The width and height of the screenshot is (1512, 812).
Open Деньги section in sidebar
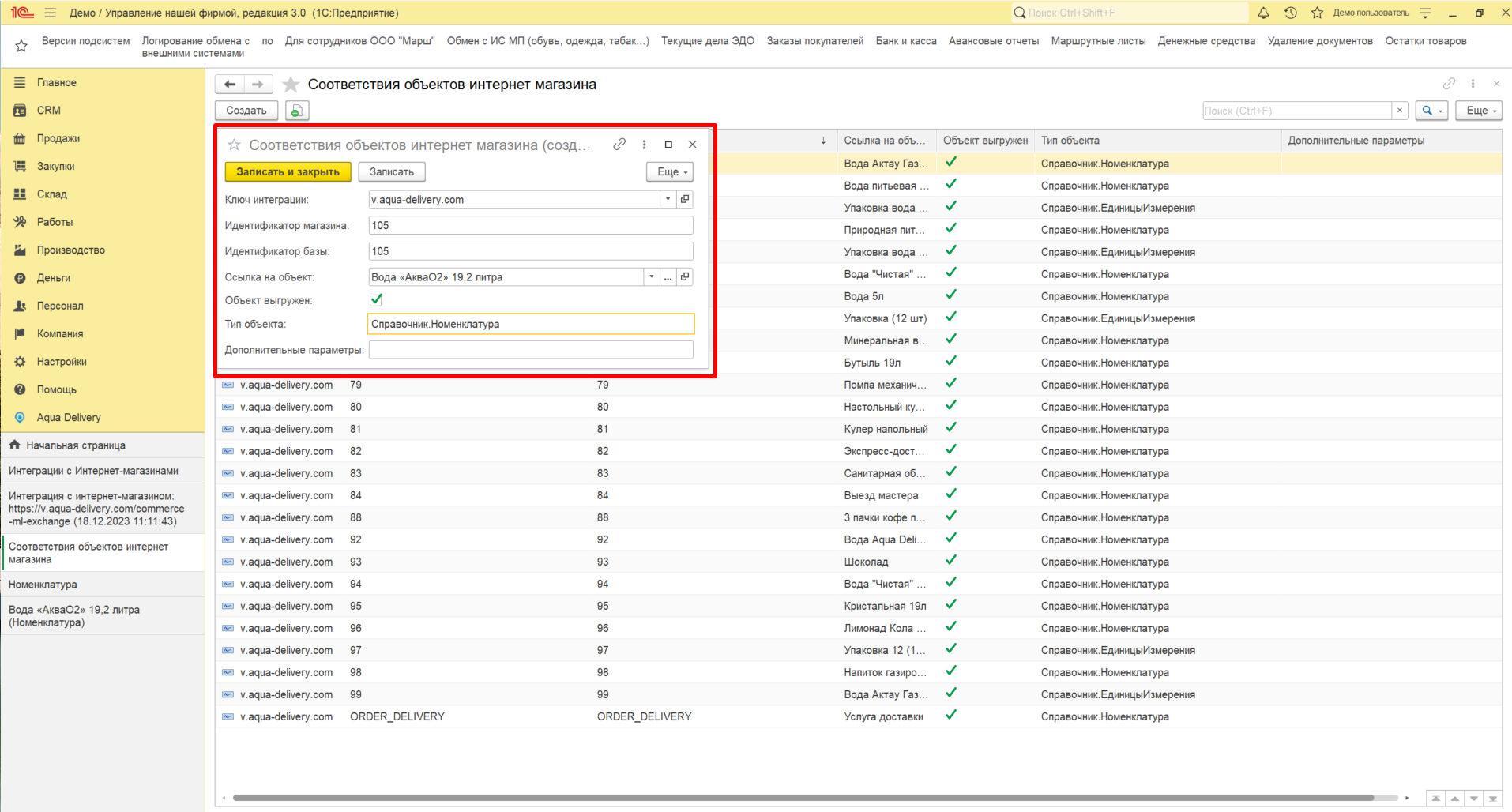click(54, 277)
